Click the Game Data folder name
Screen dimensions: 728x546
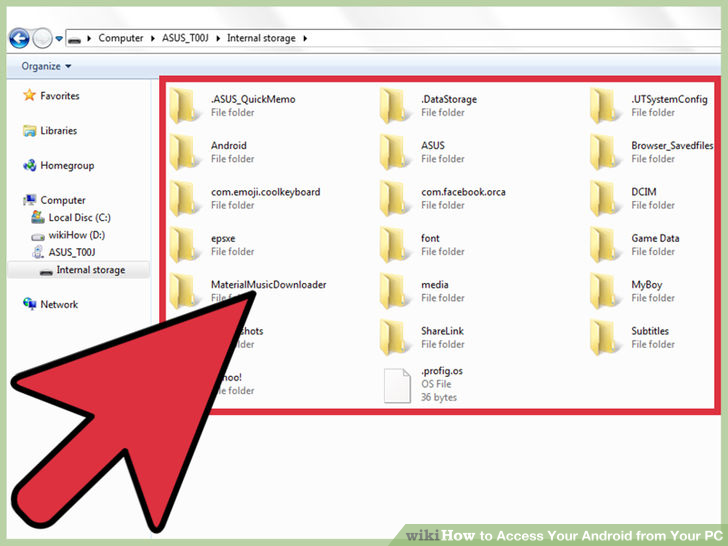[655, 238]
